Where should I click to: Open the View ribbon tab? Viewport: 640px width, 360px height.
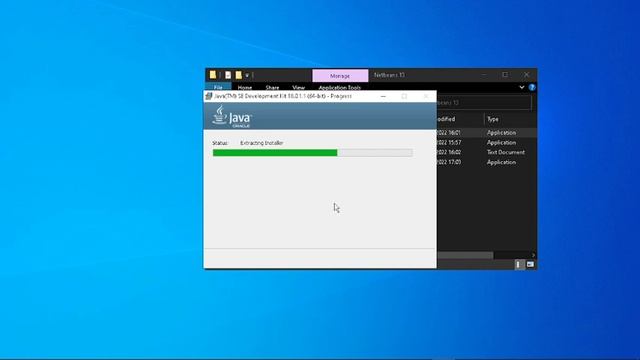click(x=298, y=87)
